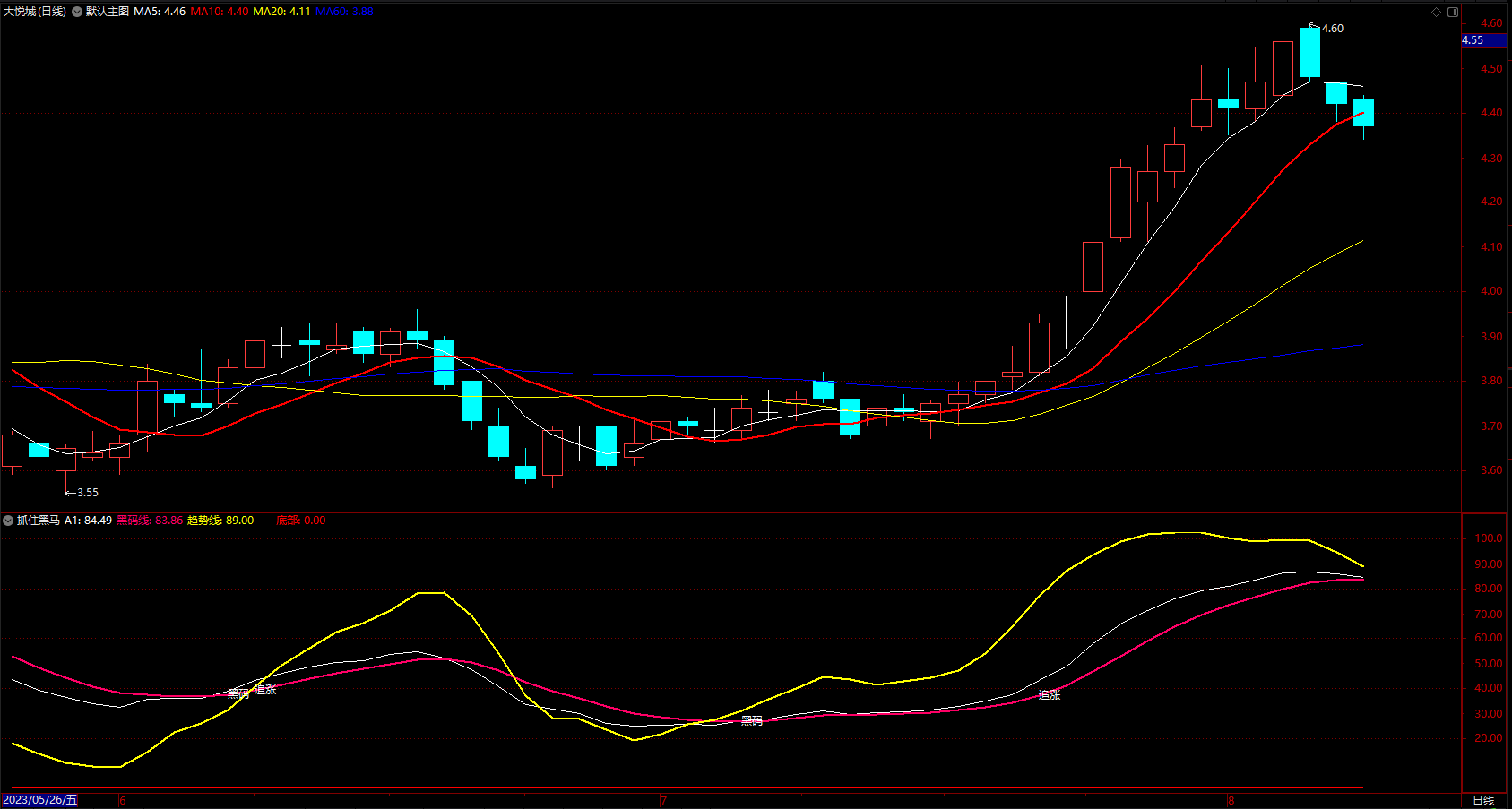
Task: Click the 4.55 current price tag
Action: pyautogui.click(x=1483, y=40)
